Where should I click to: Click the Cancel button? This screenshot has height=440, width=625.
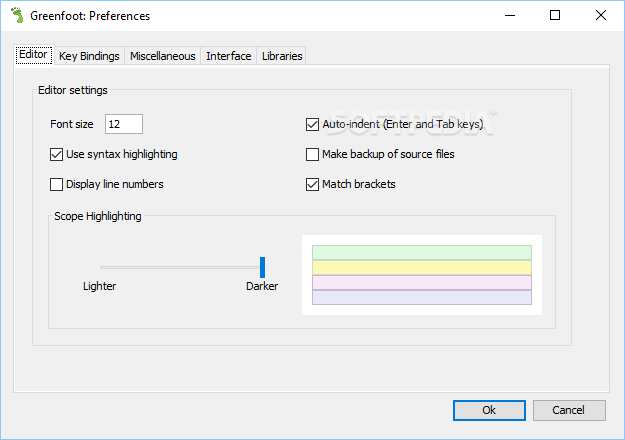pyautogui.click(x=569, y=410)
